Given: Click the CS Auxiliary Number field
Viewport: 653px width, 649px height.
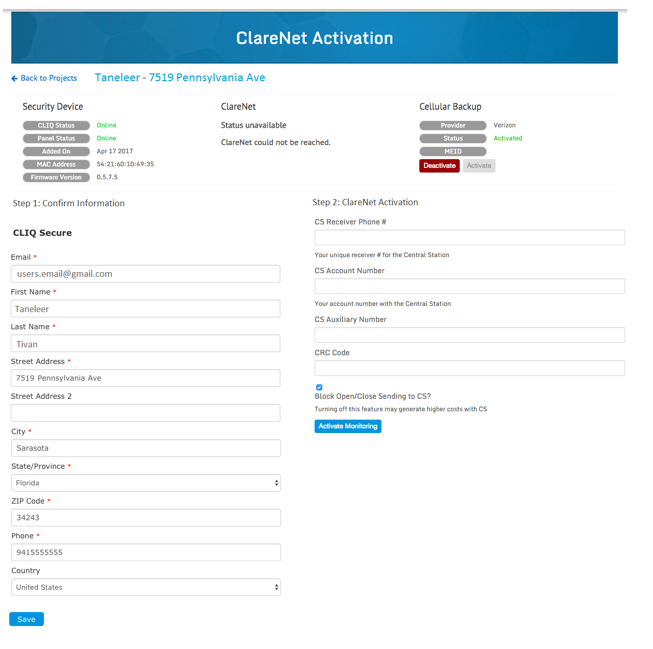Looking at the screenshot, I should 470,335.
